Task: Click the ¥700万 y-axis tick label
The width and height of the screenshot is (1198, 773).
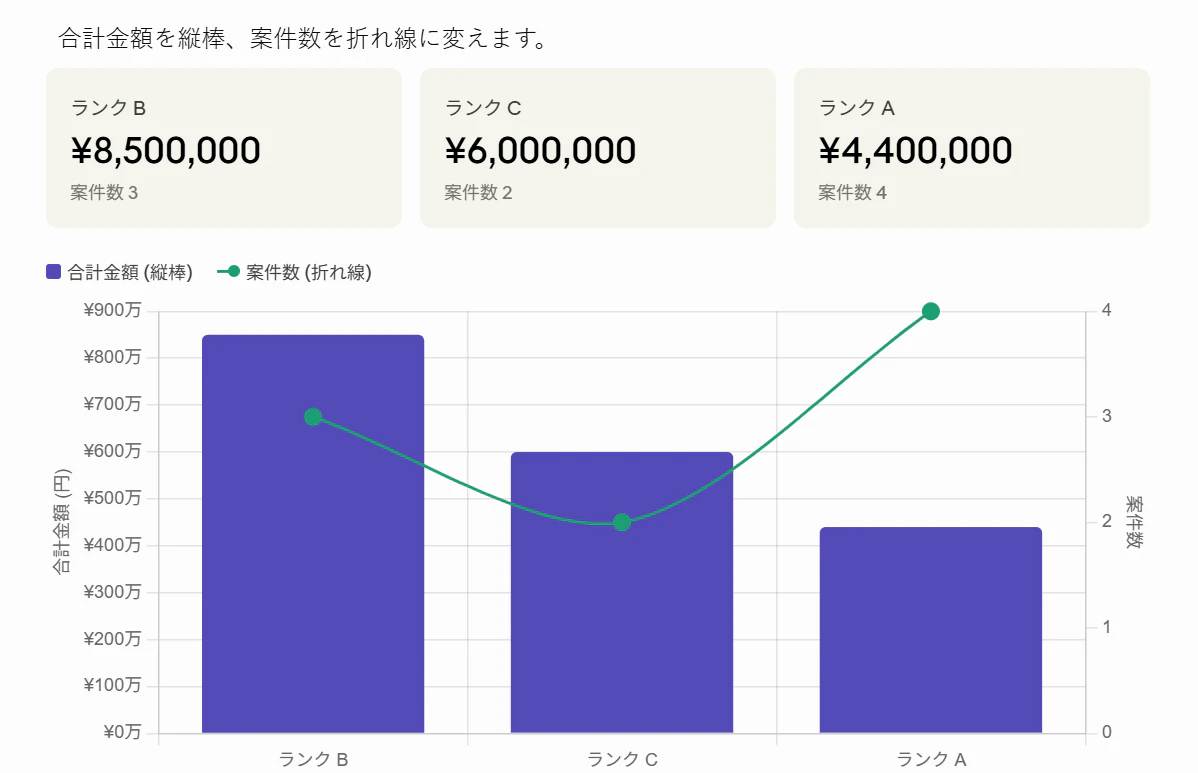Action: [x=112, y=404]
